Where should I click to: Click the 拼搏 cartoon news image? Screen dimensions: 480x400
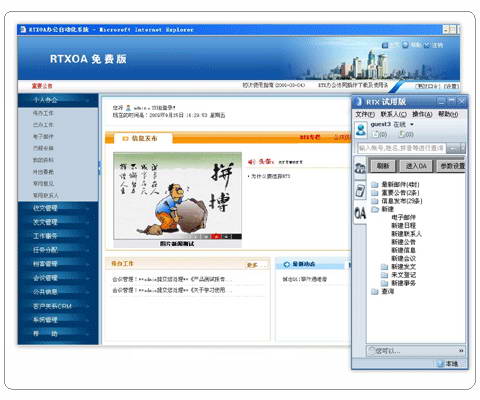(x=177, y=196)
